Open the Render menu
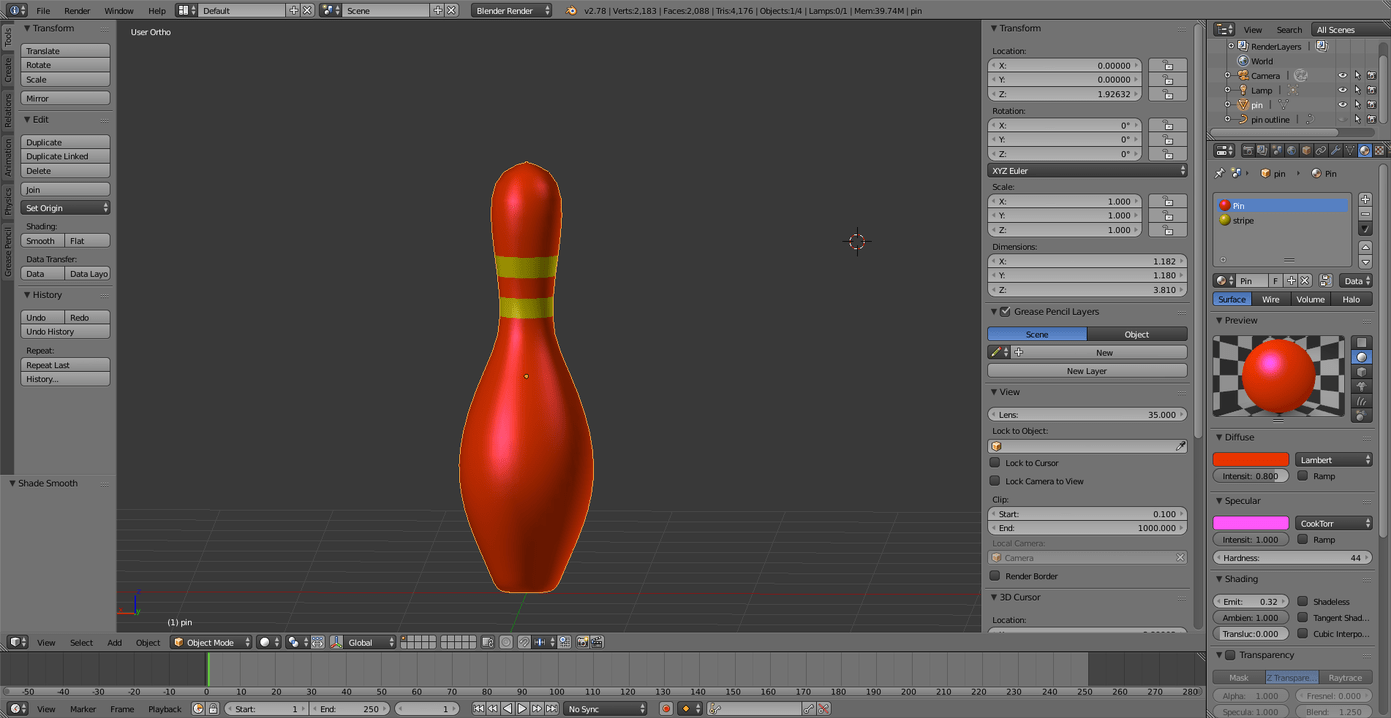Image resolution: width=1391 pixels, height=718 pixels. [x=77, y=10]
